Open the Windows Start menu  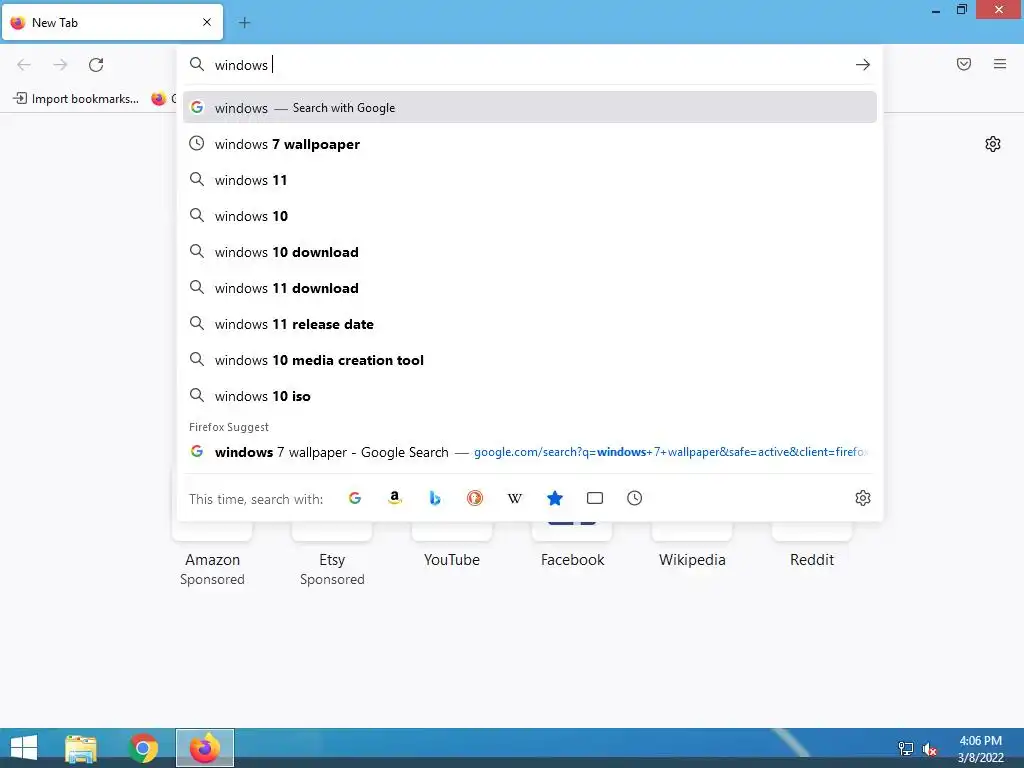click(24, 748)
